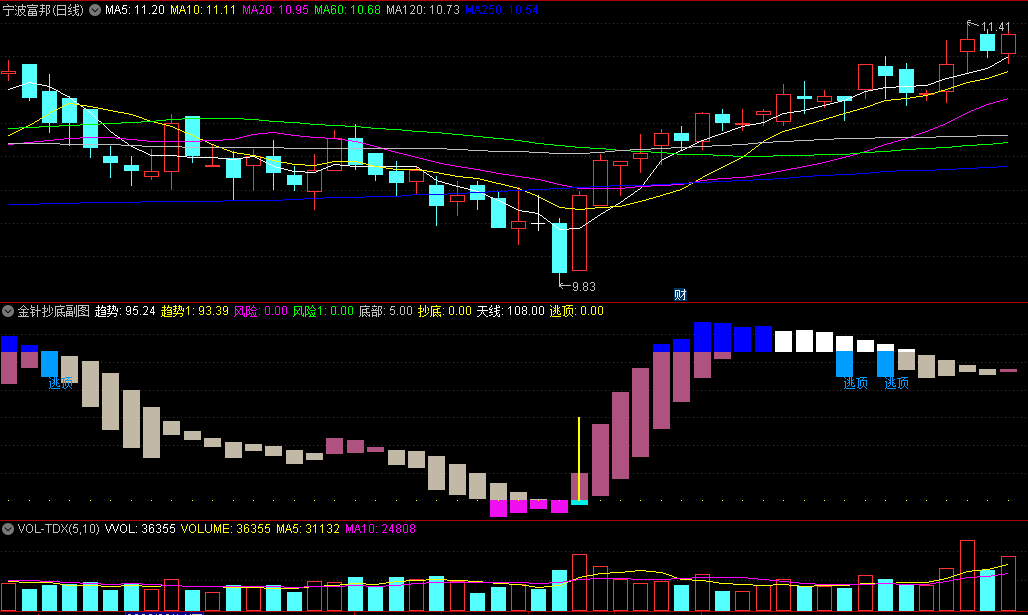Click the leftmost 逃顶 signal marker
Viewport: 1028px width, 615px height.
click(x=60, y=383)
